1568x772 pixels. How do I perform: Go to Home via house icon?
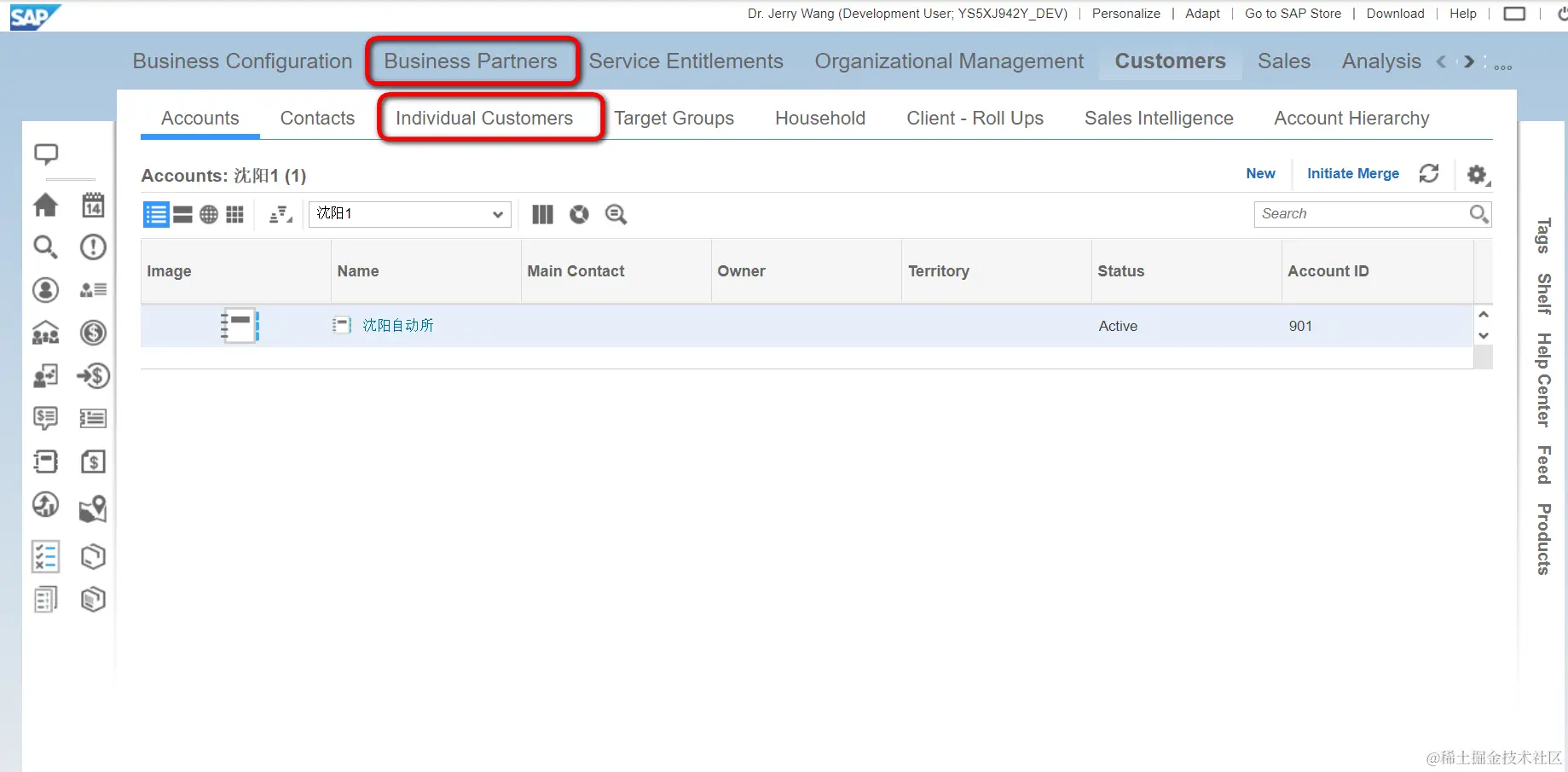(x=46, y=205)
